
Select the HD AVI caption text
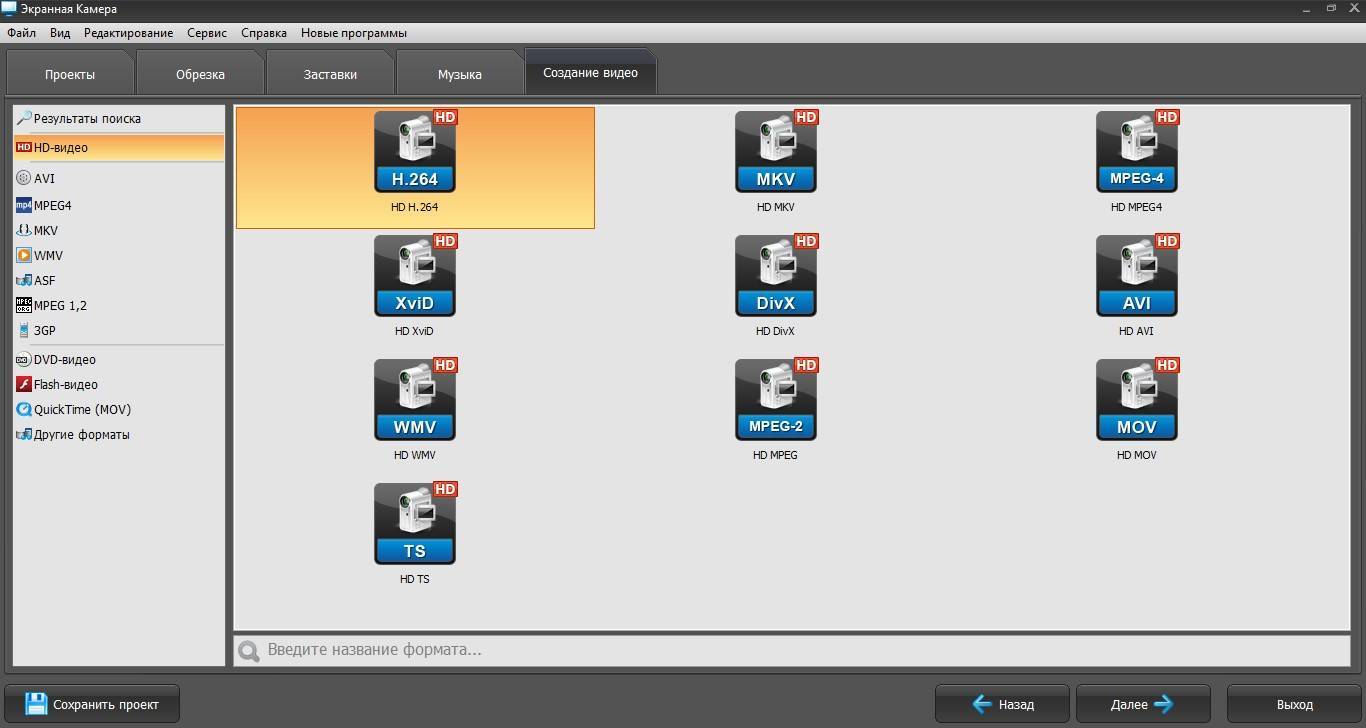[x=1137, y=331]
